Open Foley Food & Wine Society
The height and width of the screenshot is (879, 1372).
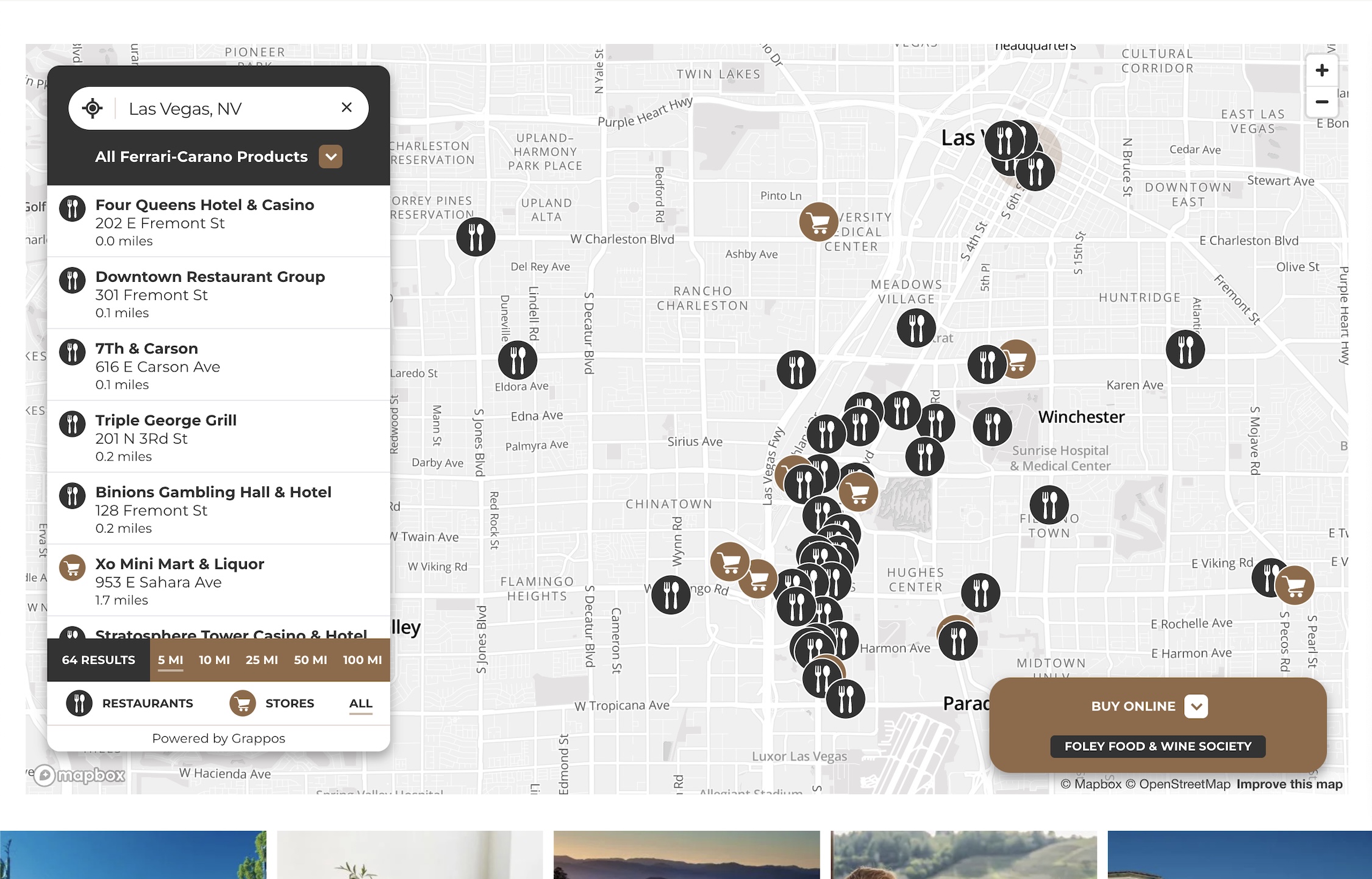1157,746
